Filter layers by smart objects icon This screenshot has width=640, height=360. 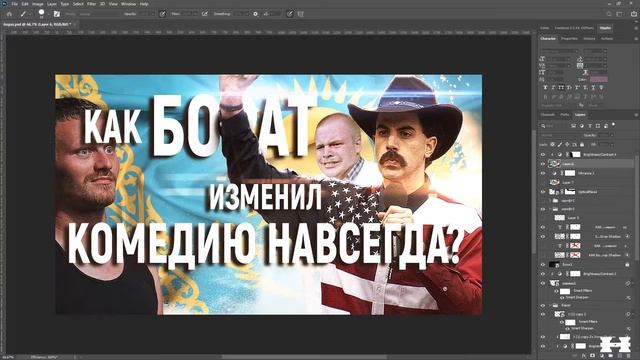coord(606,126)
